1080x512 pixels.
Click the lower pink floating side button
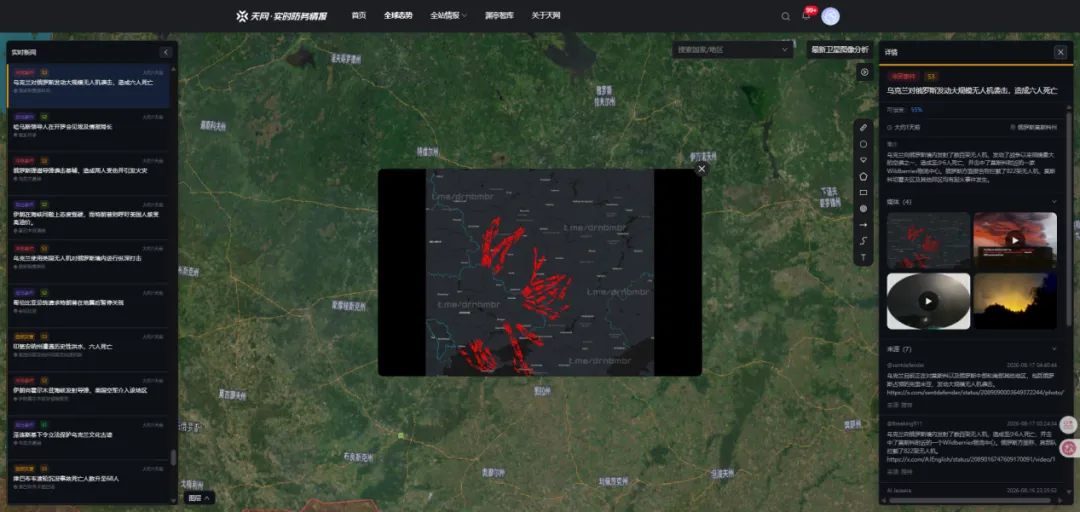coord(1068,448)
